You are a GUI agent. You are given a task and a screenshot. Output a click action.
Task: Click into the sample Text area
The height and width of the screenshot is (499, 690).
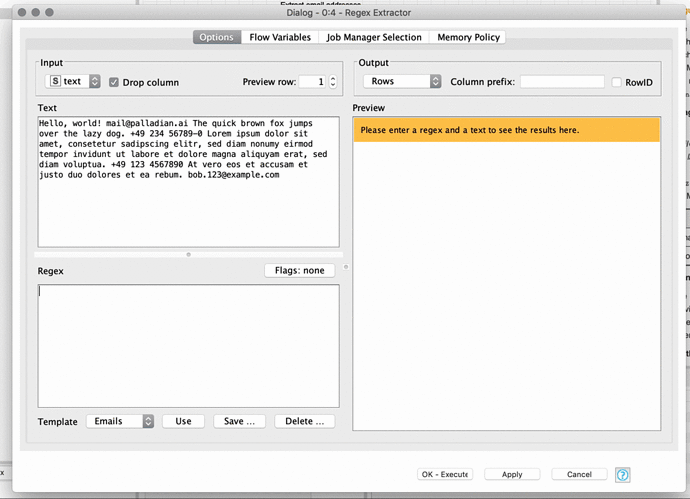tap(188, 182)
